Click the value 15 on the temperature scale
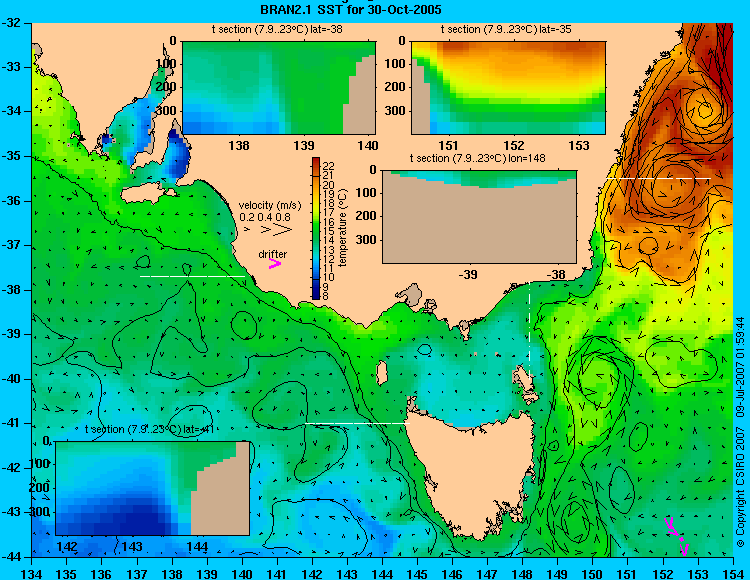 pyautogui.click(x=329, y=231)
